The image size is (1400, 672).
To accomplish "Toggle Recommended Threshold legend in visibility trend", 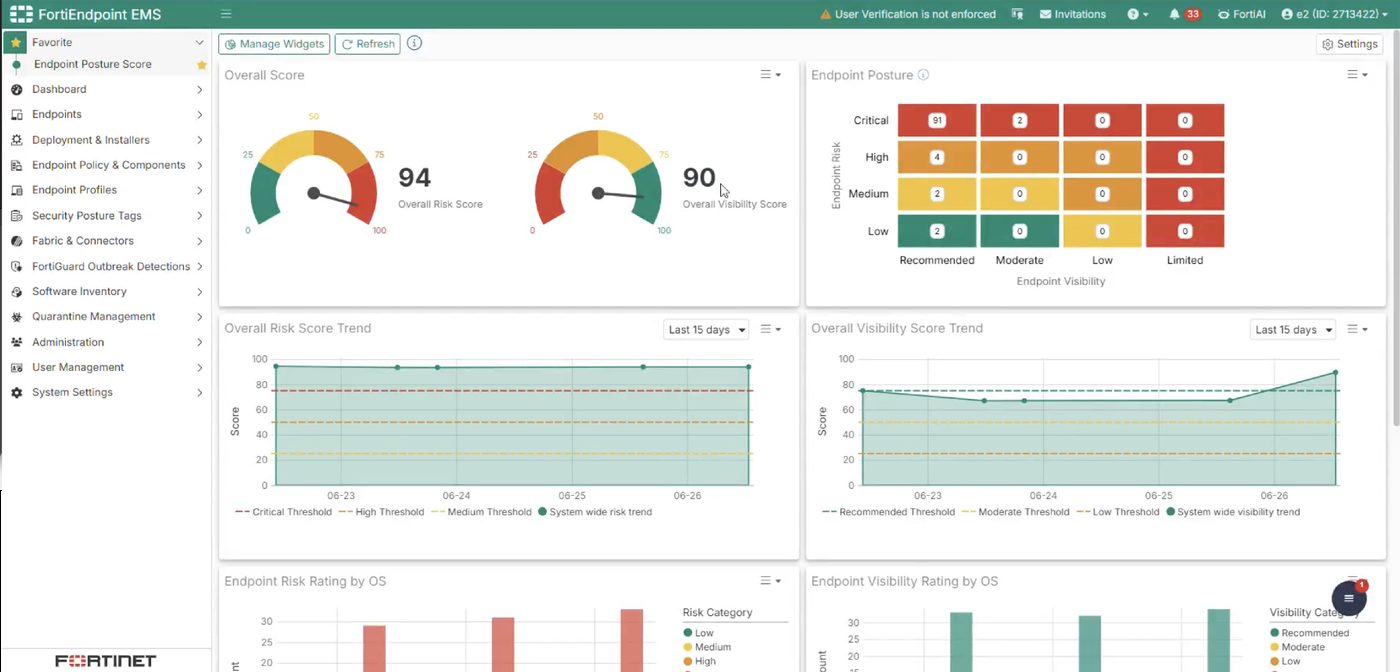I will click(888, 512).
